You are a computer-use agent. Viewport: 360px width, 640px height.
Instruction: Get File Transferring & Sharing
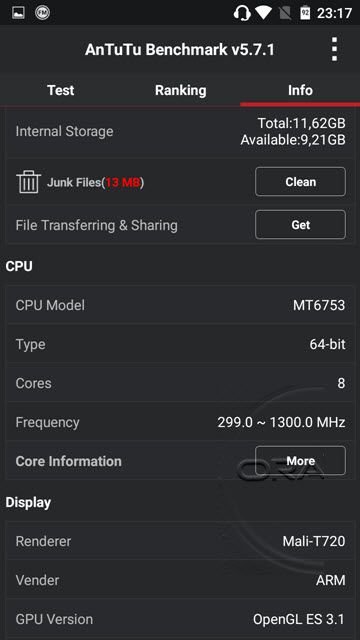tap(300, 224)
